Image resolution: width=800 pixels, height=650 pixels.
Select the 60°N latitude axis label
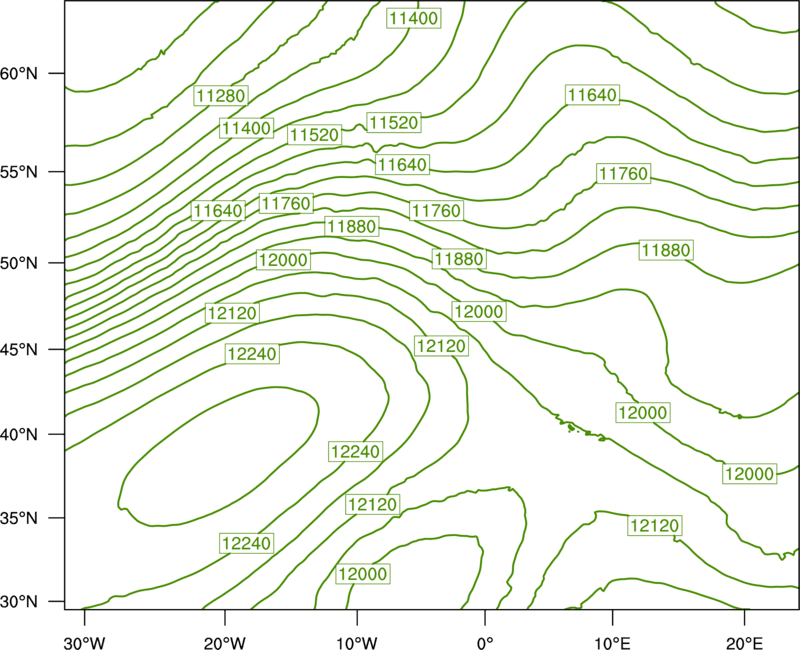click(19, 74)
